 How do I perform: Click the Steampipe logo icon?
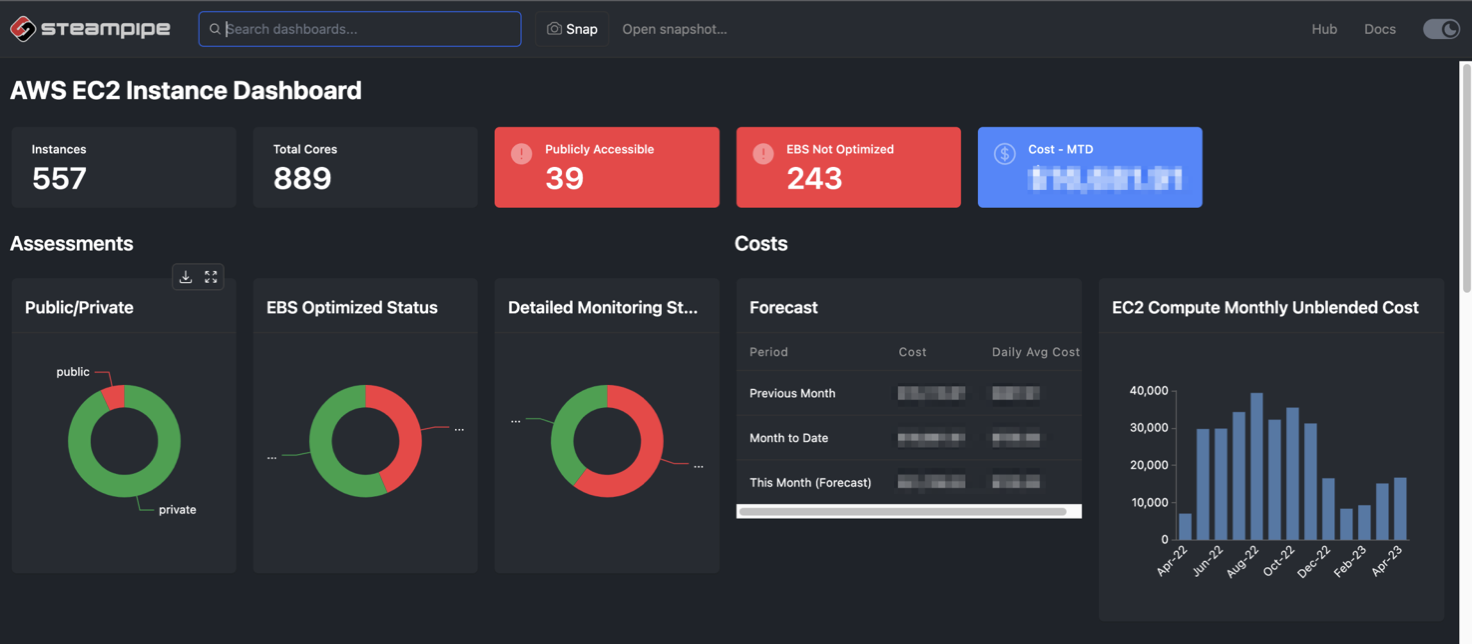[23, 29]
